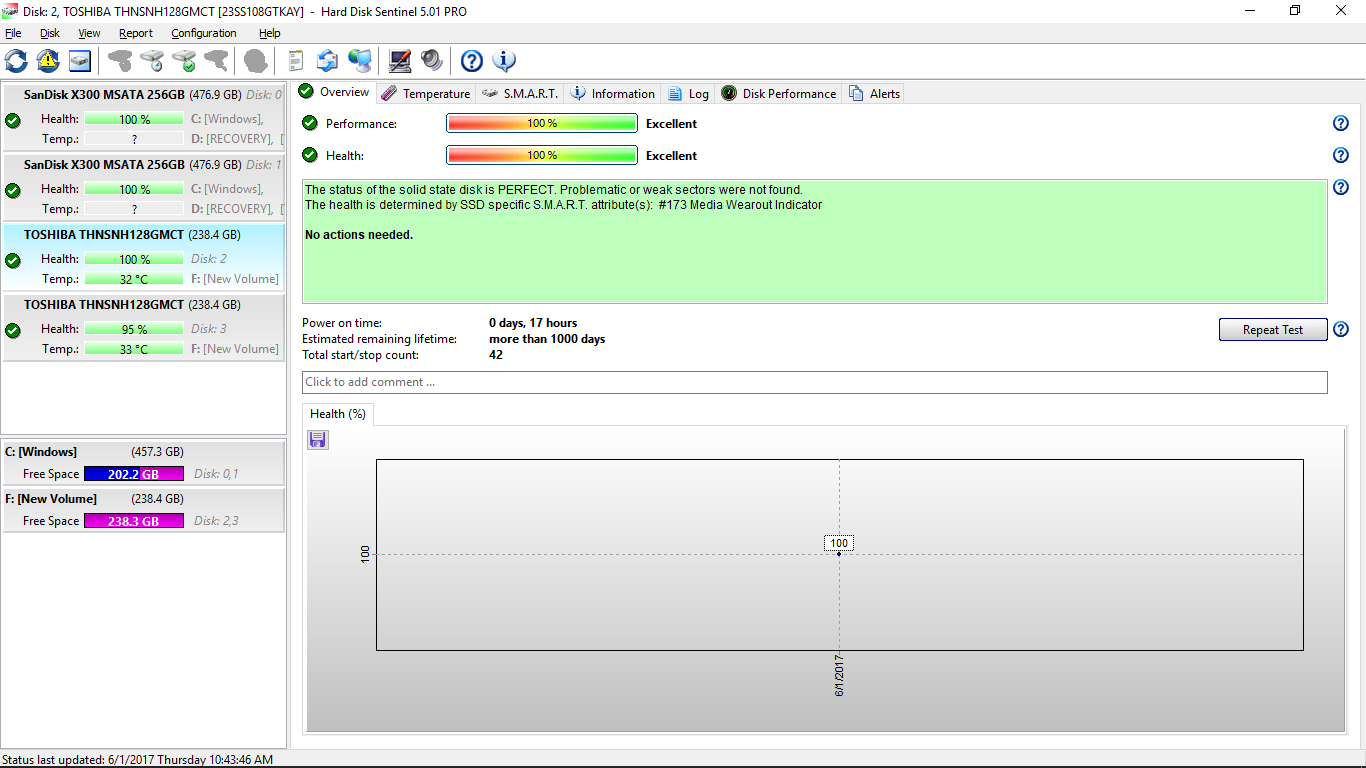
Task: Click the 202.2 GB free space bar
Action: [x=134, y=474]
